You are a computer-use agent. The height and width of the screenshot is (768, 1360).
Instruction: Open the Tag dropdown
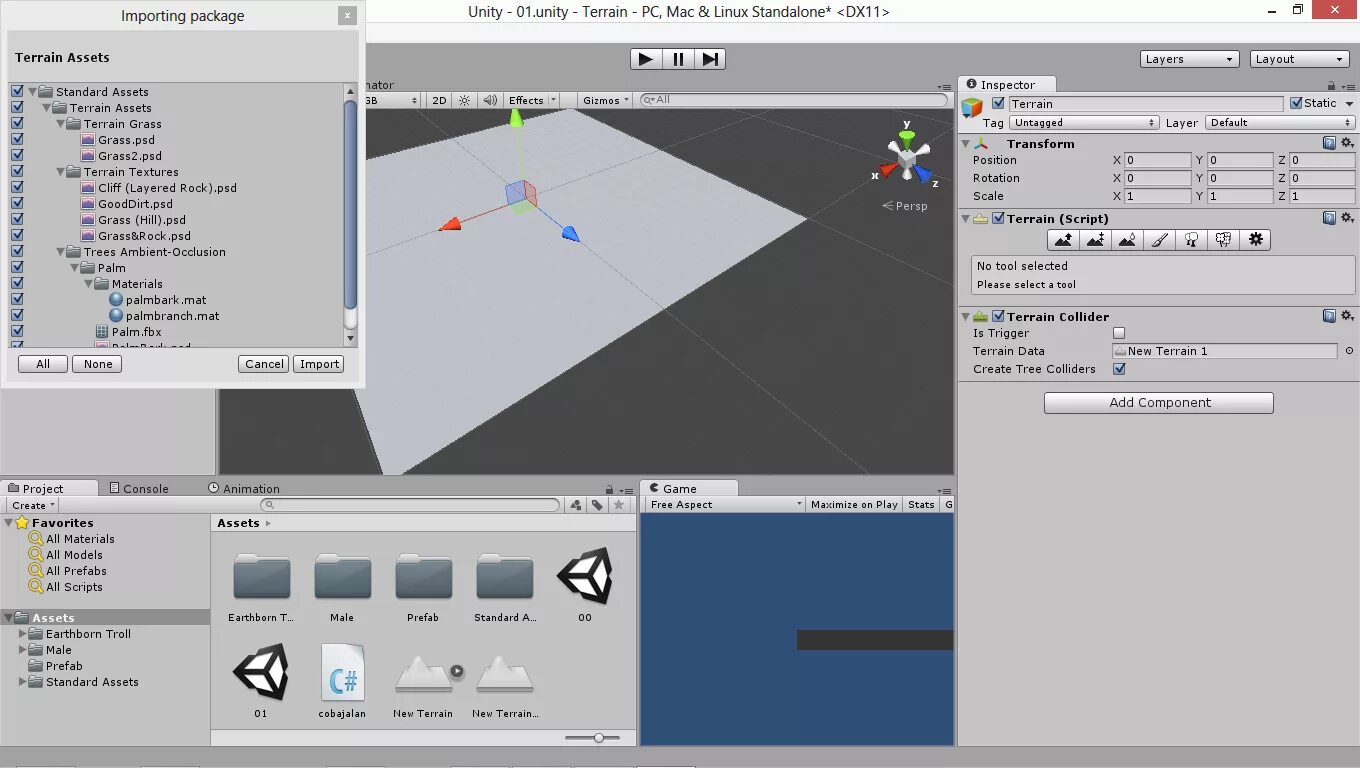point(1083,123)
